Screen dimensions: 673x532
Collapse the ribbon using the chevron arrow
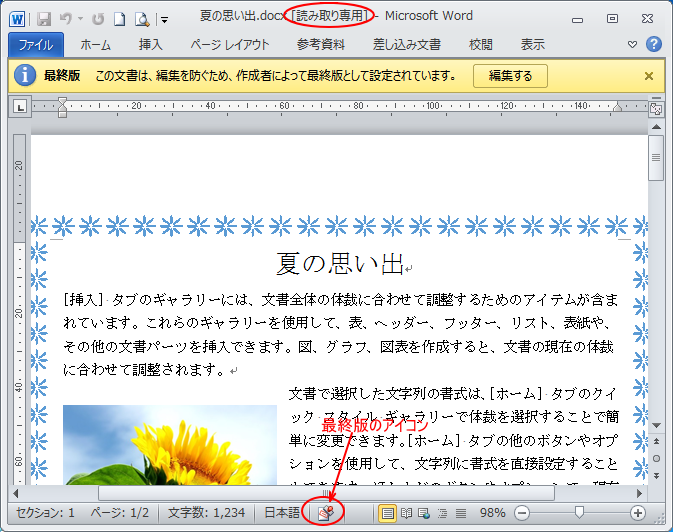(x=632, y=44)
